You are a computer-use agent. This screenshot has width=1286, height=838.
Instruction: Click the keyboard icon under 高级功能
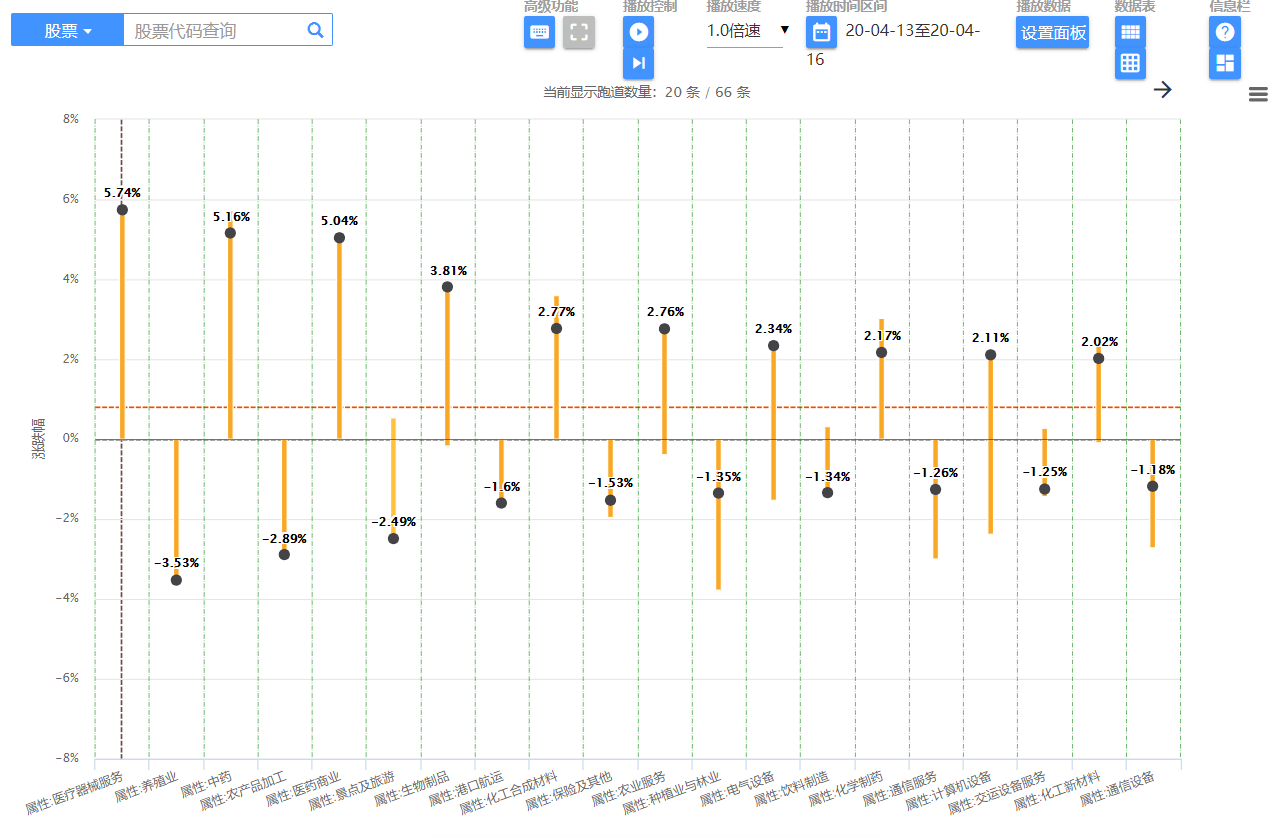click(x=539, y=32)
